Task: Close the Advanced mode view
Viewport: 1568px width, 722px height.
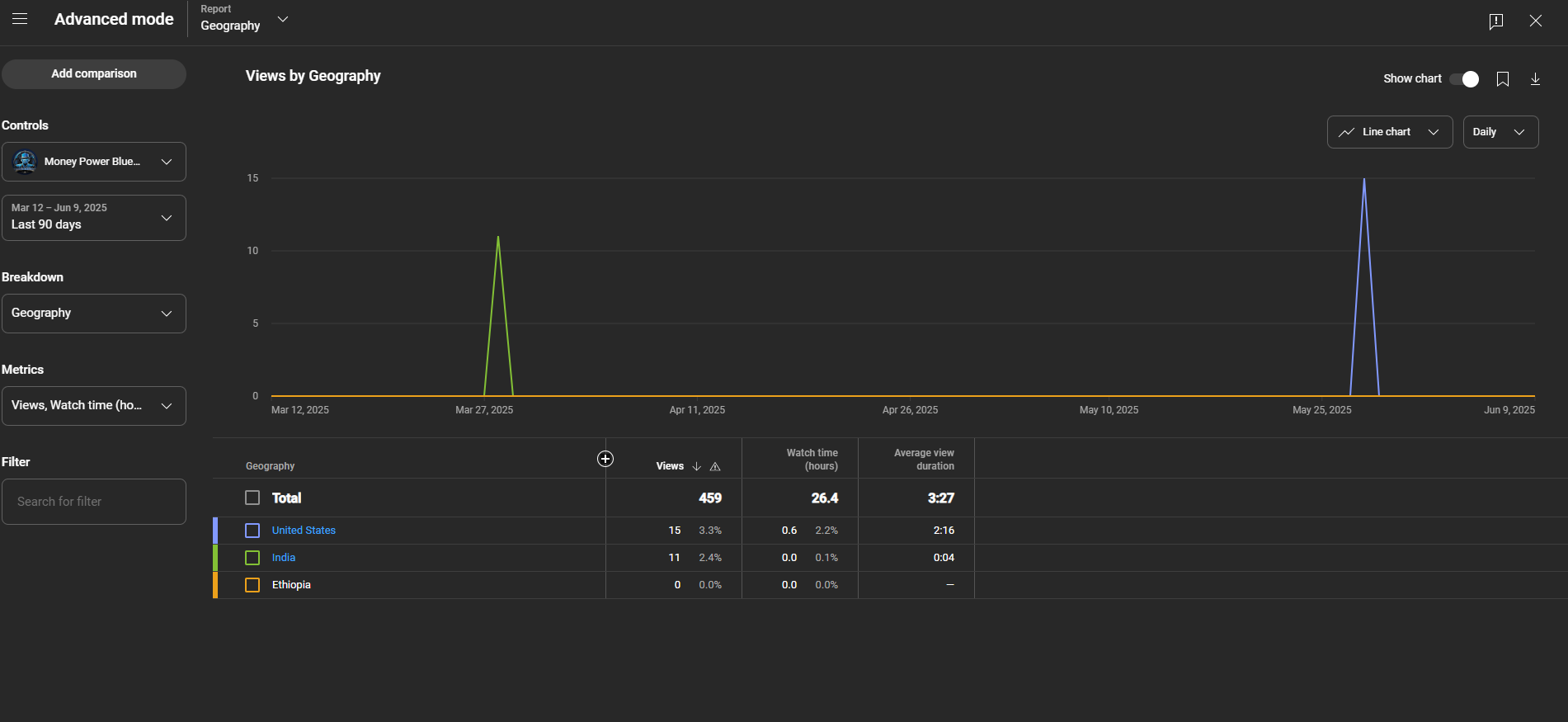Action: click(x=1536, y=21)
